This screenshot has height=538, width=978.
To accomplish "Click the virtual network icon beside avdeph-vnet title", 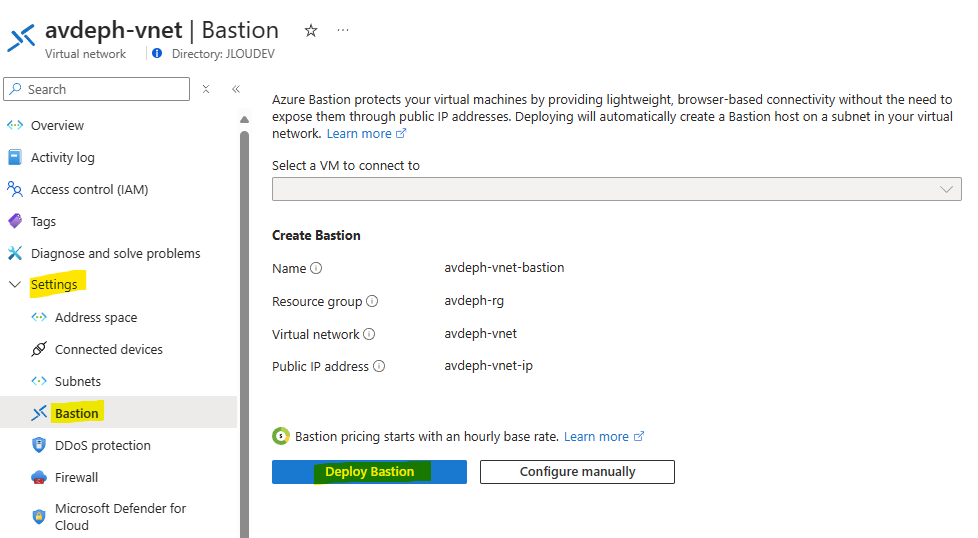I will pyautogui.click(x=21, y=37).
